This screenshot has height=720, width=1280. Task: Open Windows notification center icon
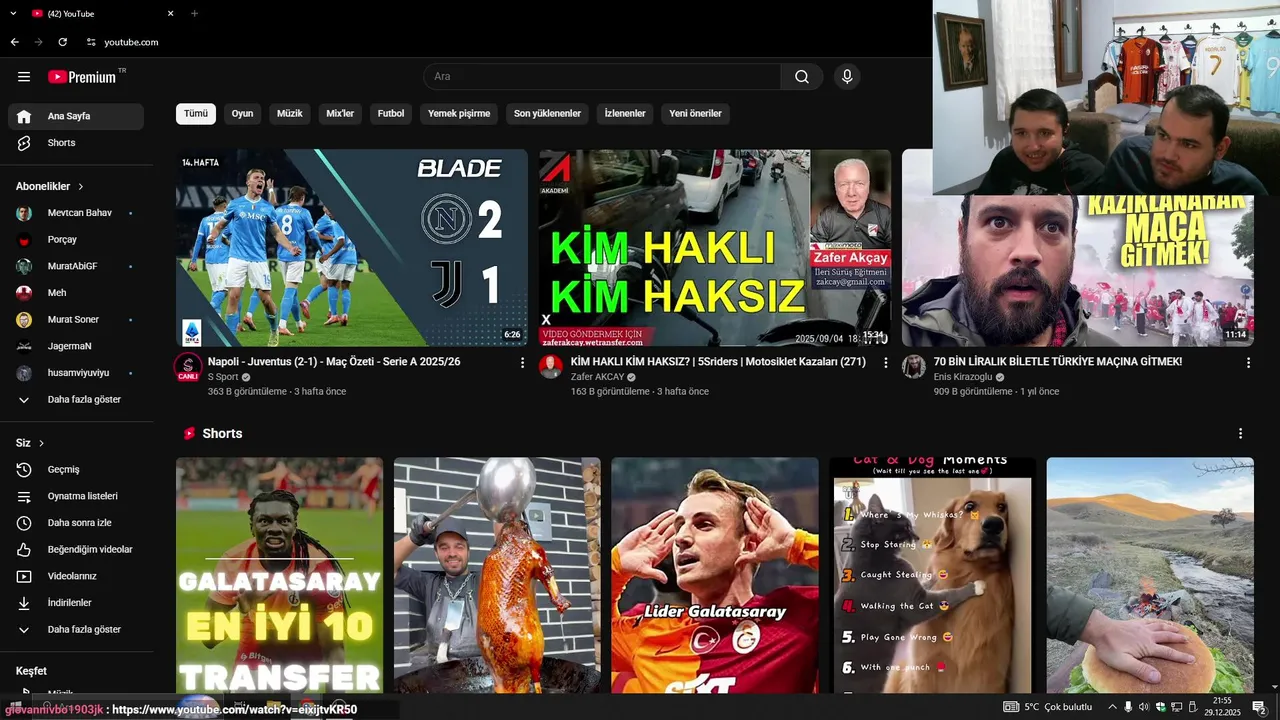pyautogui.click(x=1259, y=707)
